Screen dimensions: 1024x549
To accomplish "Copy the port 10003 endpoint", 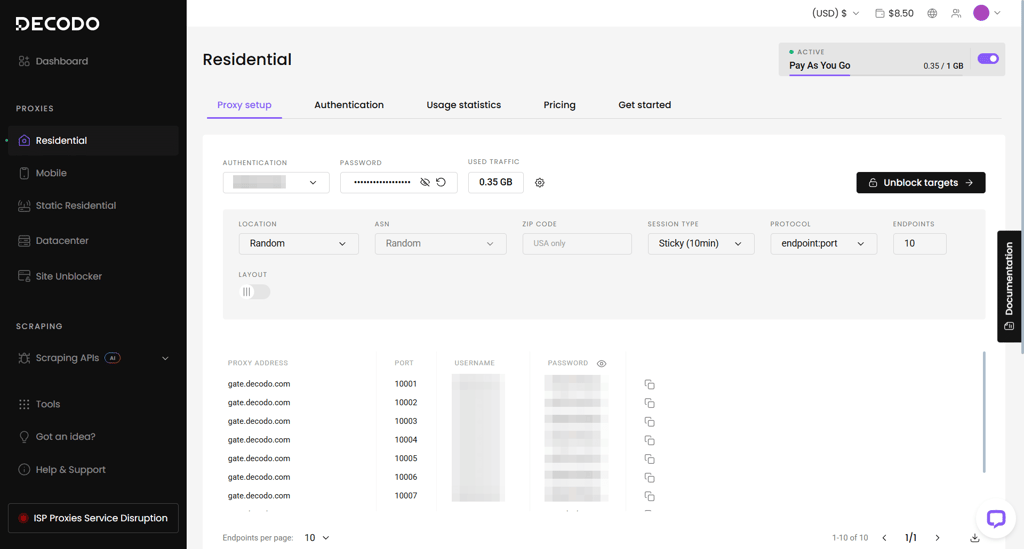I will [x=649, y=422].
